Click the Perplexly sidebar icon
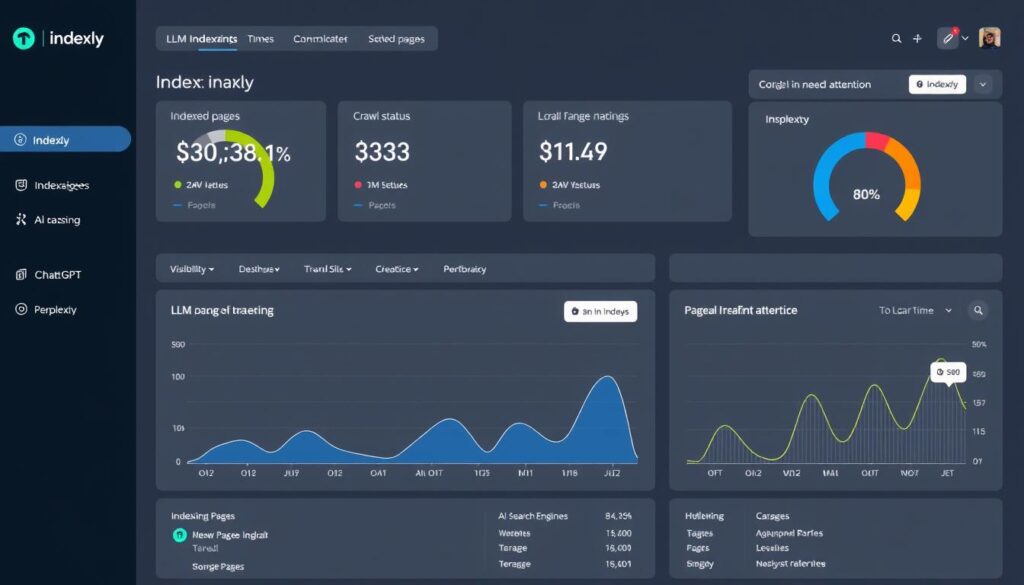1024x585 pixels. pos(21,309)
